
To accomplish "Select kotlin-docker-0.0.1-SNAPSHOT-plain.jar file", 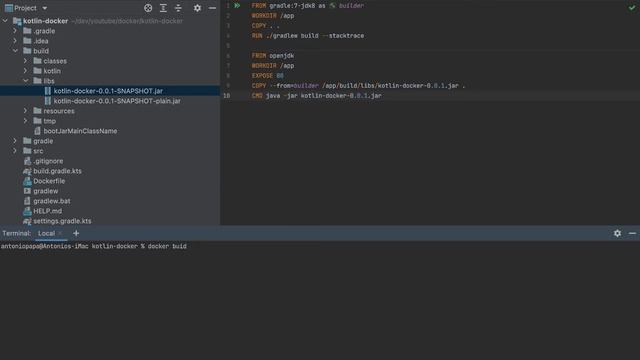I will [117, 101].
